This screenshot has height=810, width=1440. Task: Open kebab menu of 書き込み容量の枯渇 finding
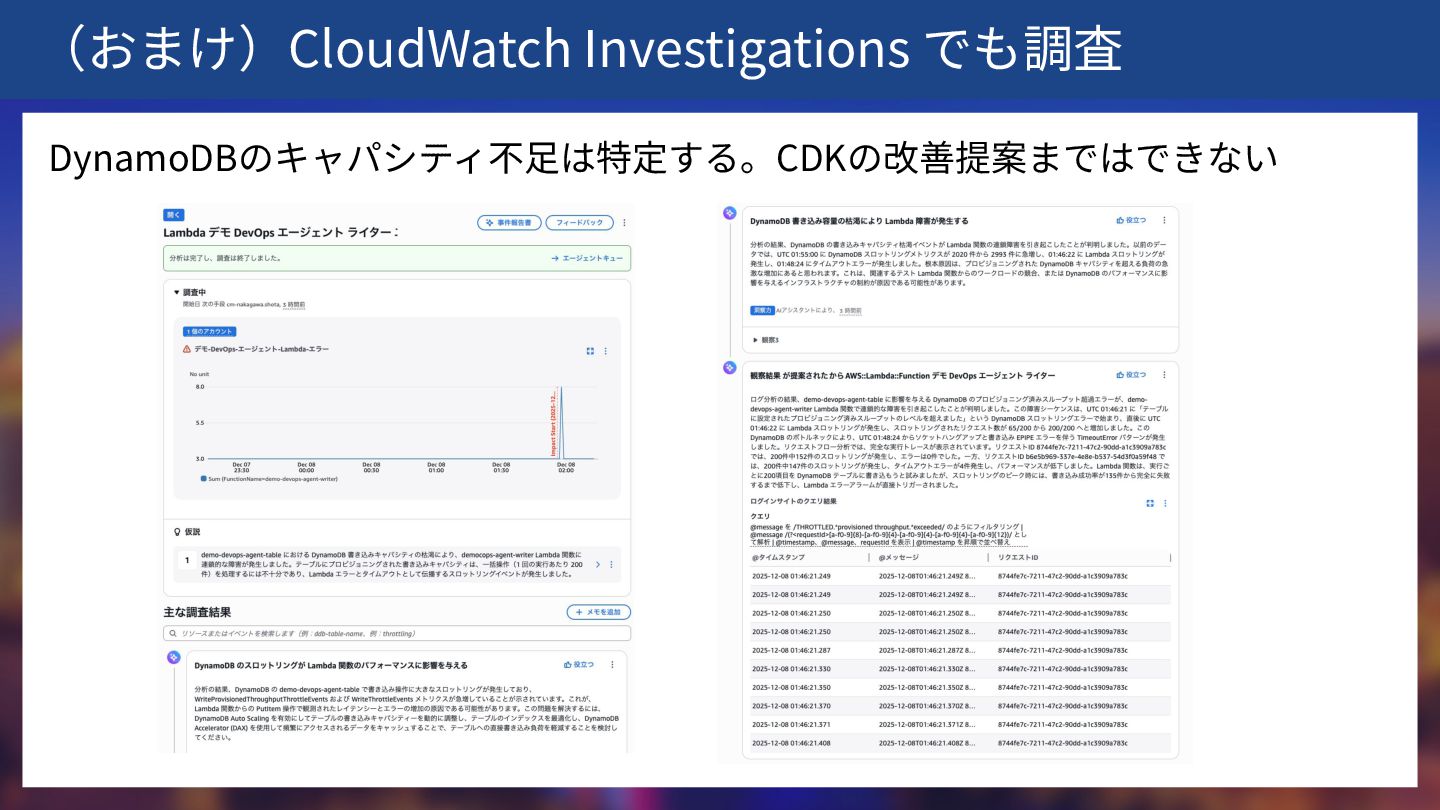(1164, 220)
